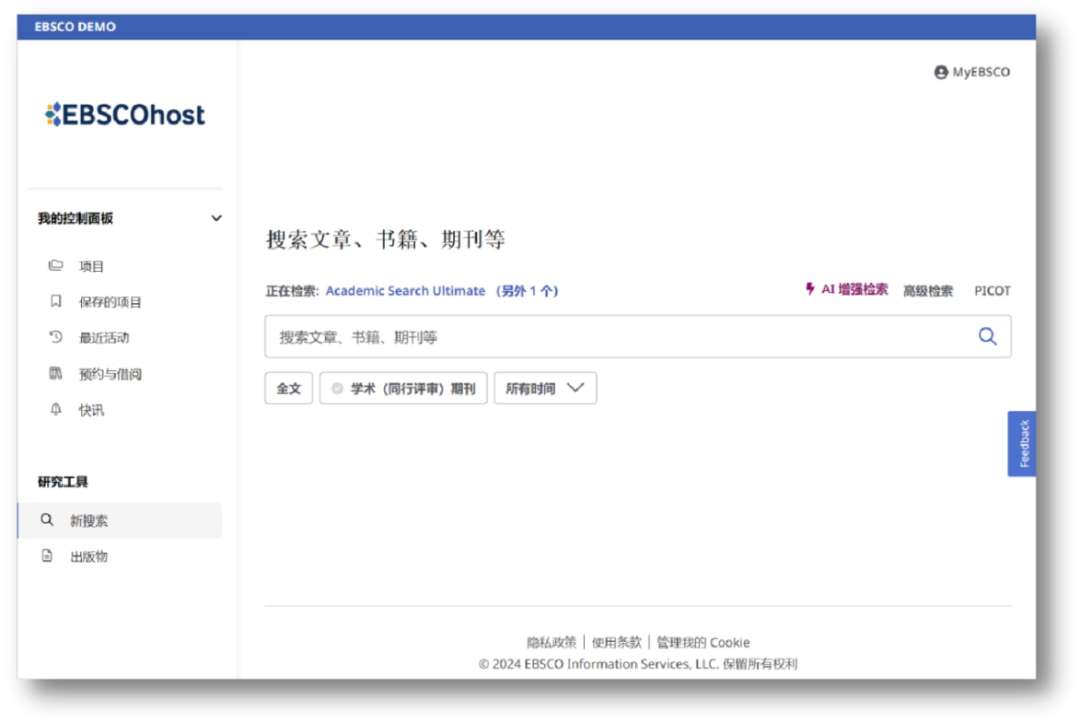Open the MyEBSCO account icon
Screen dimensions: 1080x724
[x=941, y=72]
